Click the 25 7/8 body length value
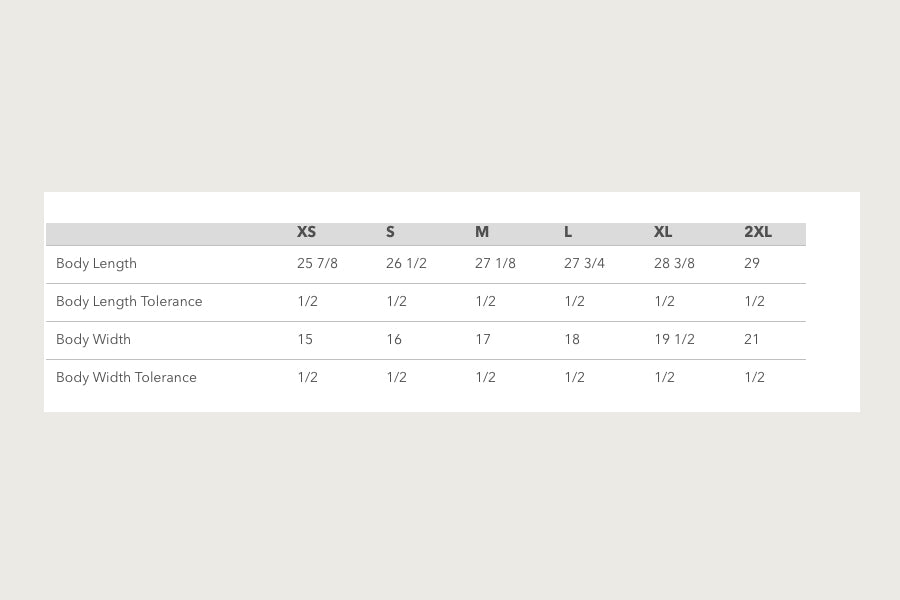Image resolution: width=900 pixels, height=600 pixels. [x=317, y=264]
